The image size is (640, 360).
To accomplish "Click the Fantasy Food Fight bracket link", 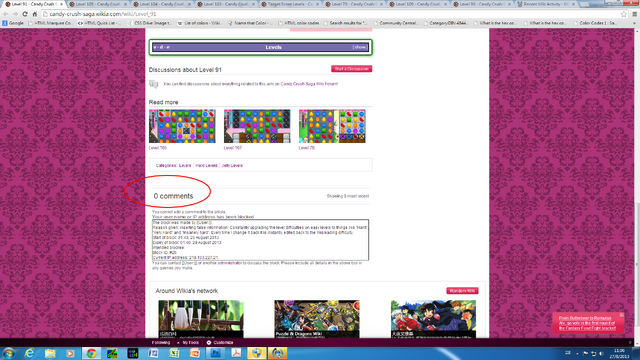I will pos(587,323).
